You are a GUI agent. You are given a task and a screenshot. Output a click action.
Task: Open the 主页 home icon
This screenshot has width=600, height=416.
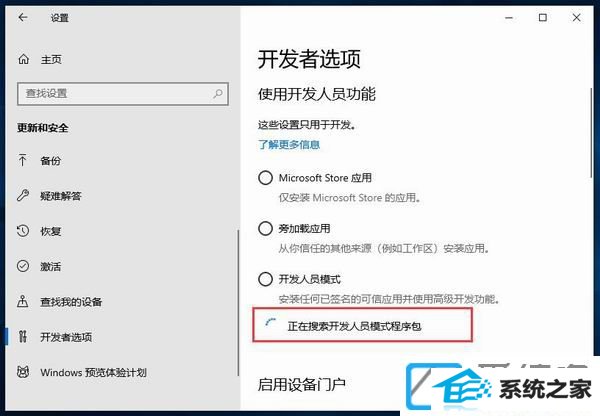[x=24, y=59]
